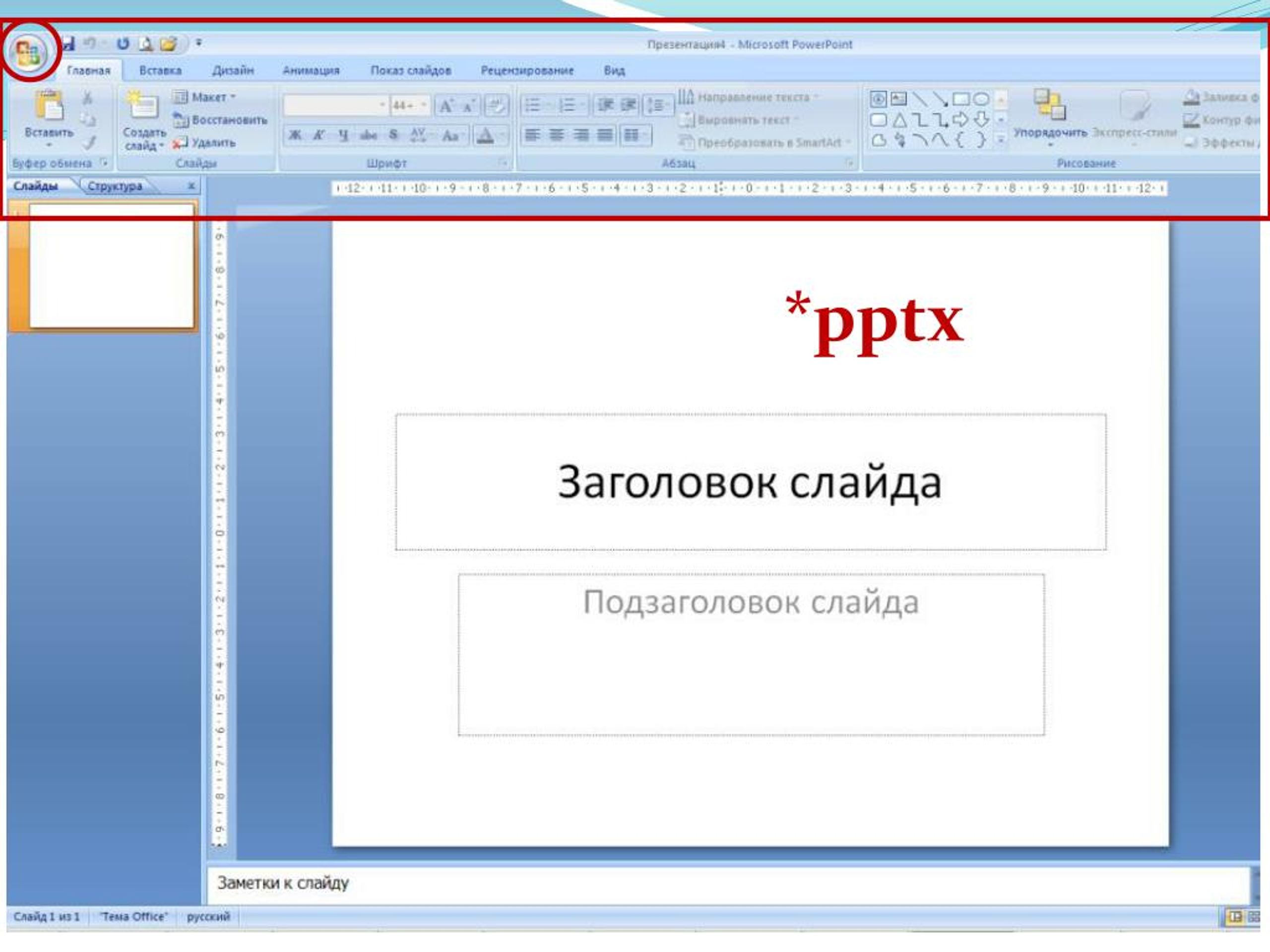Open the Макет layout dropdown
This screenshot has height=952, width=1270.
[x=205, y=97]
